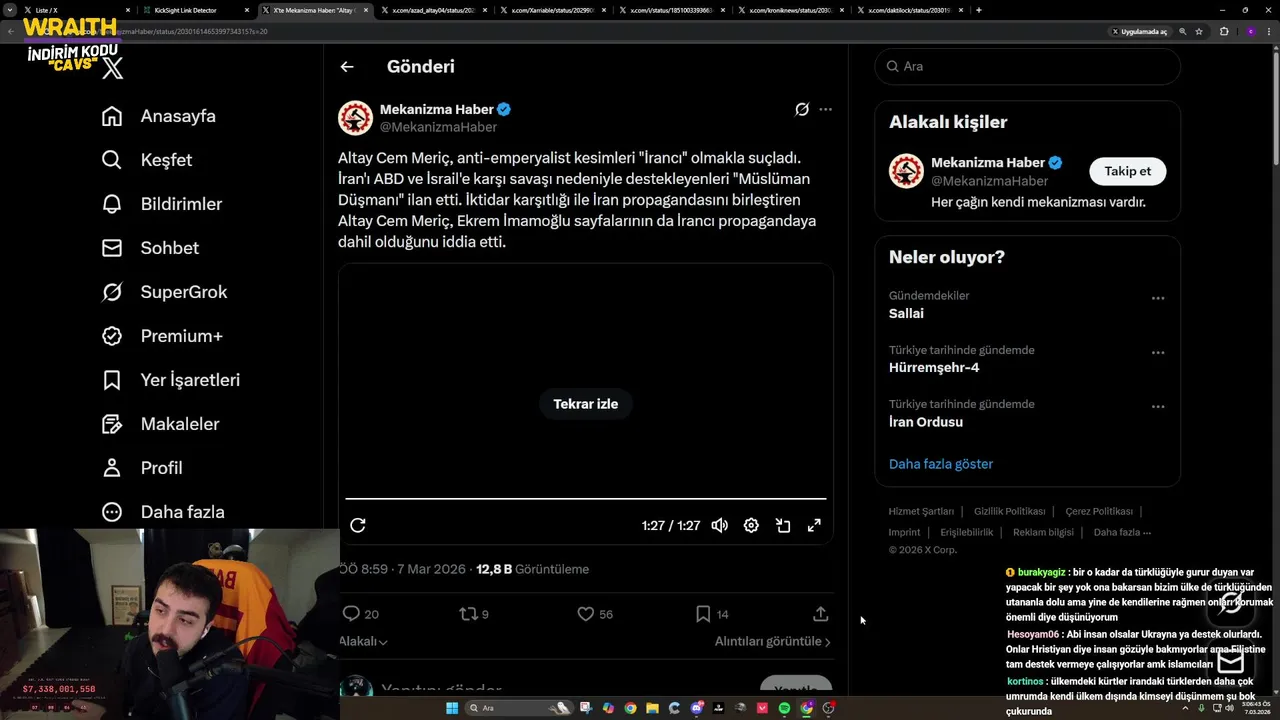
Task: Click the Grok icon on the post header
Action: tap(801, 110)
